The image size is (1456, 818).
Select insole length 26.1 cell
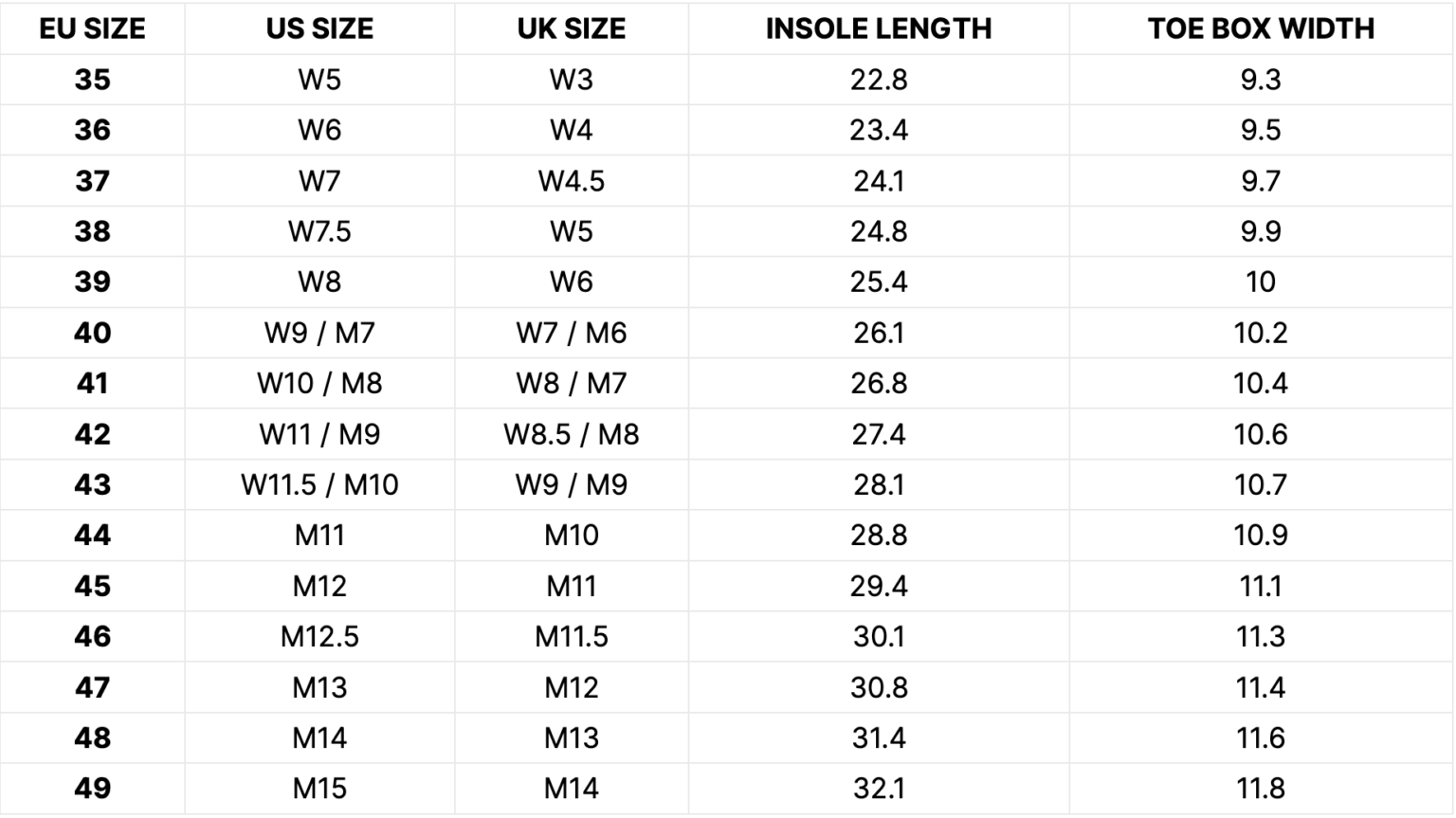pos(879,333)
